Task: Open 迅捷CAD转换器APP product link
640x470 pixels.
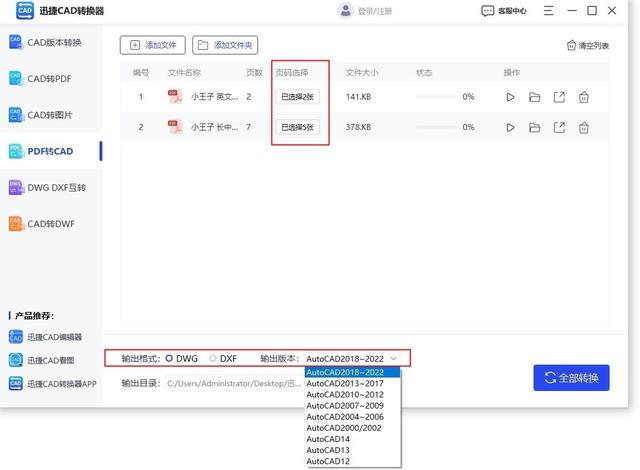Action: [x=53, y=384]
